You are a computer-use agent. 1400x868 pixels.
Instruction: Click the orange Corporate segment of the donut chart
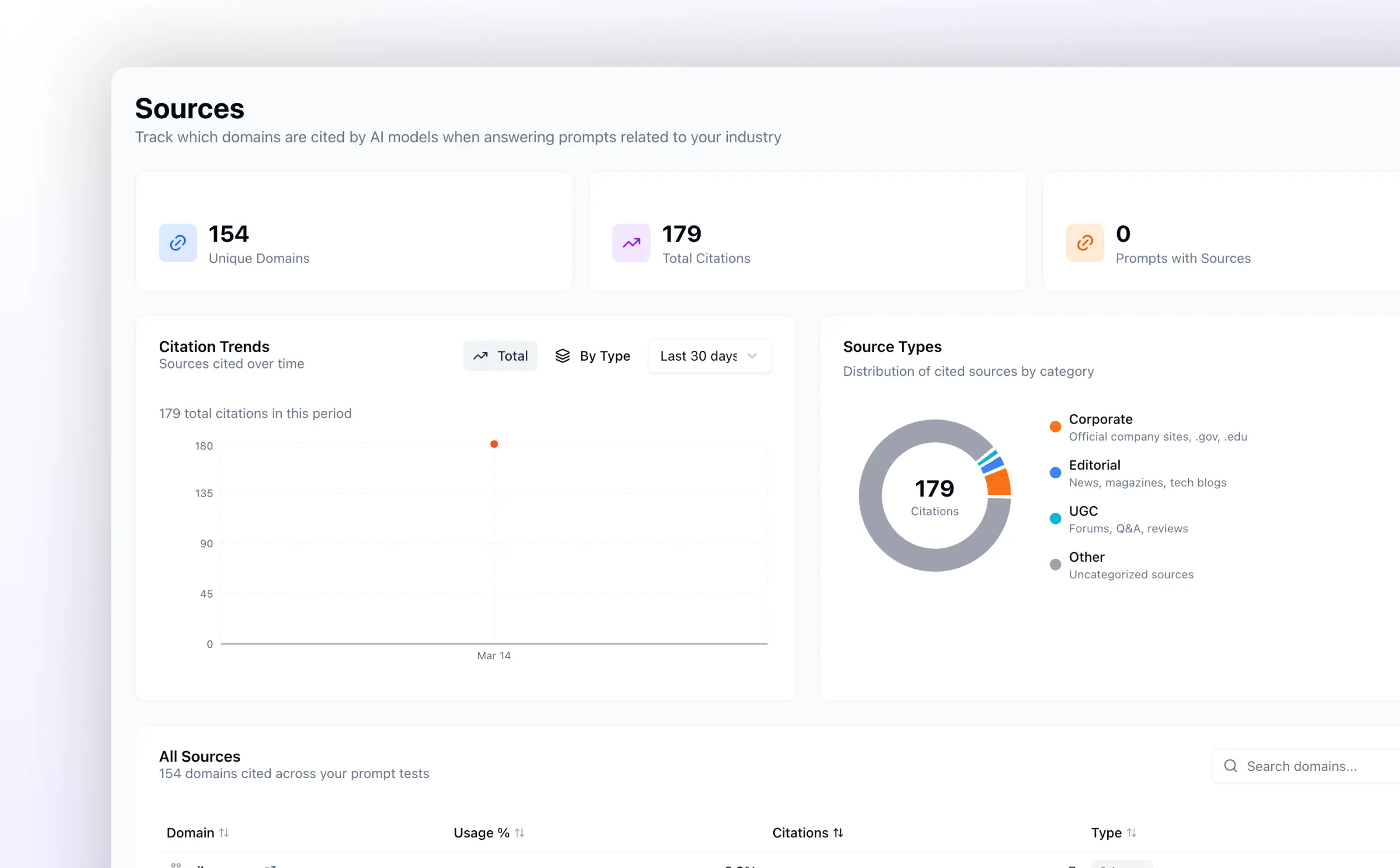[x=998, y=483]
